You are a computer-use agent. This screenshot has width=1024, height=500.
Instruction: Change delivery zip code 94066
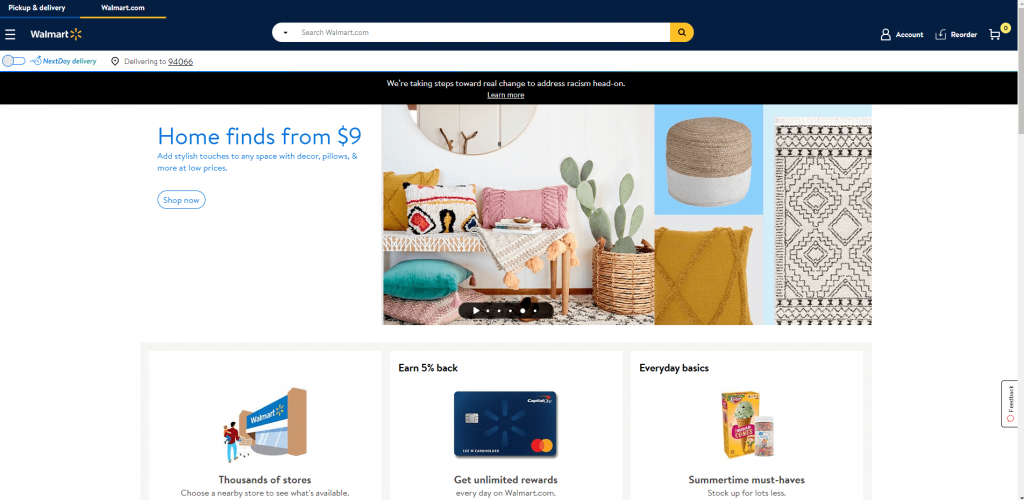click(x=180, y=62)
